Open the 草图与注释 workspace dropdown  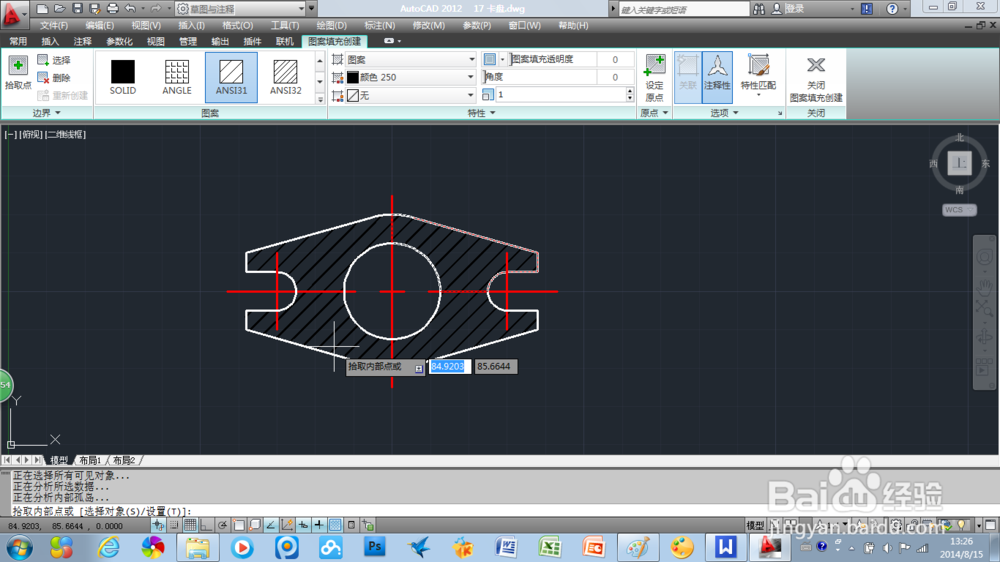tap(240, 8)
